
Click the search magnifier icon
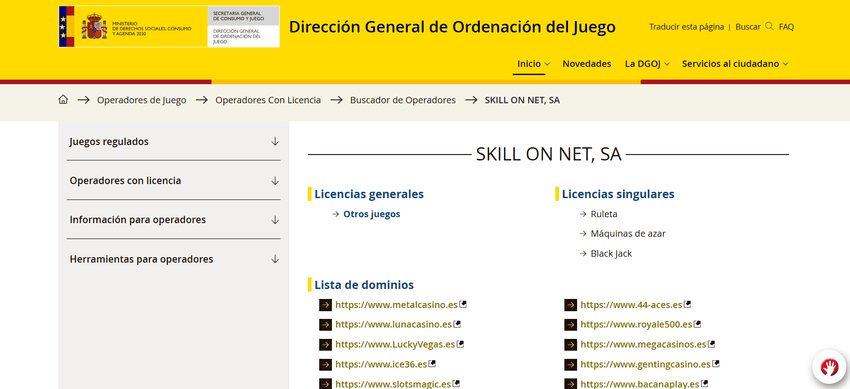tap(769, 26)
